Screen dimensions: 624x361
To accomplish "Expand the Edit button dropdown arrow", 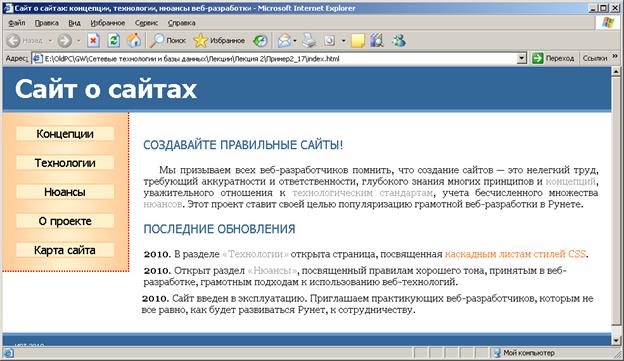I will pyautogui.click(x=343, y=40).
